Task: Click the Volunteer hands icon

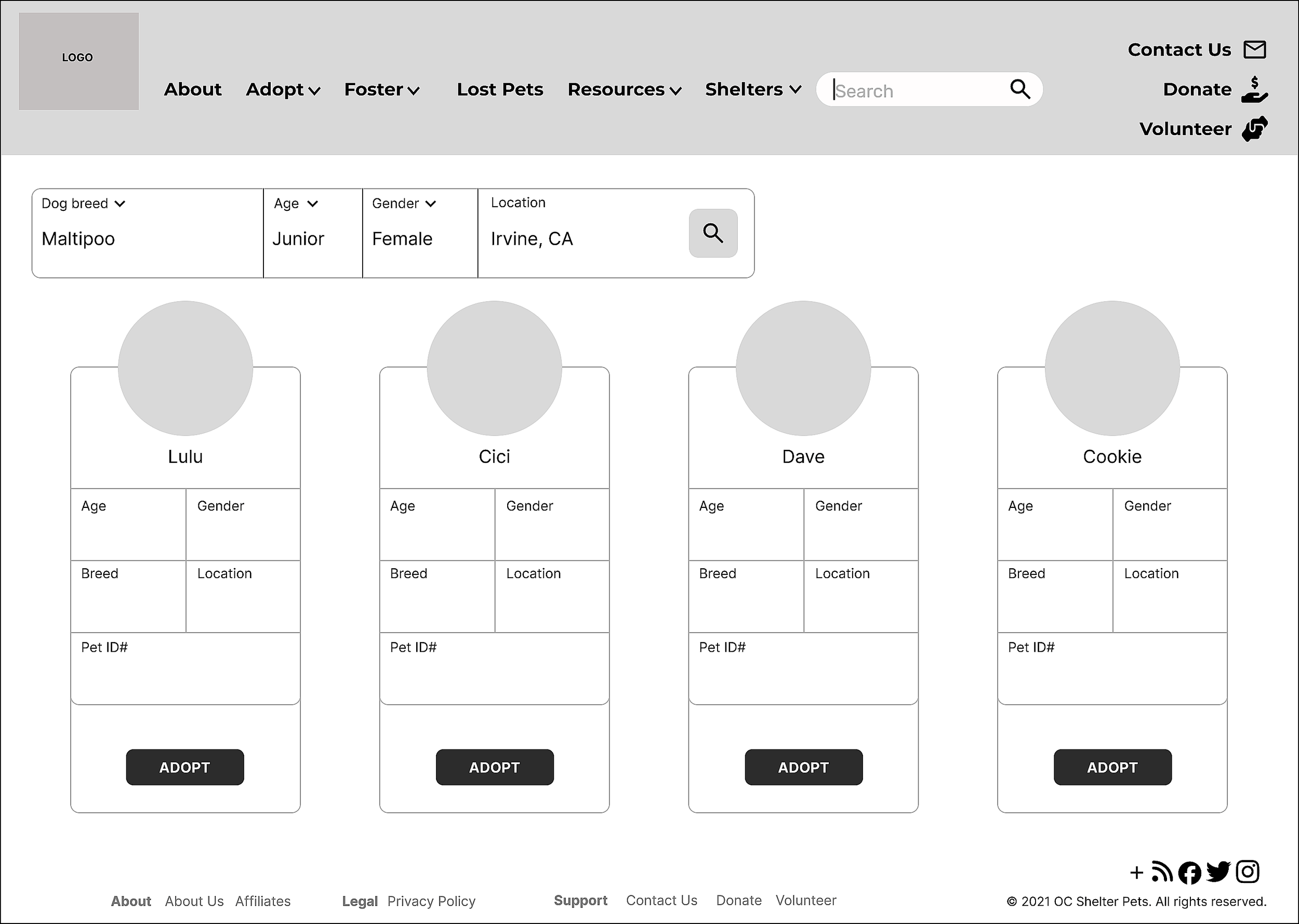Action: click(x=1255, y=129)
